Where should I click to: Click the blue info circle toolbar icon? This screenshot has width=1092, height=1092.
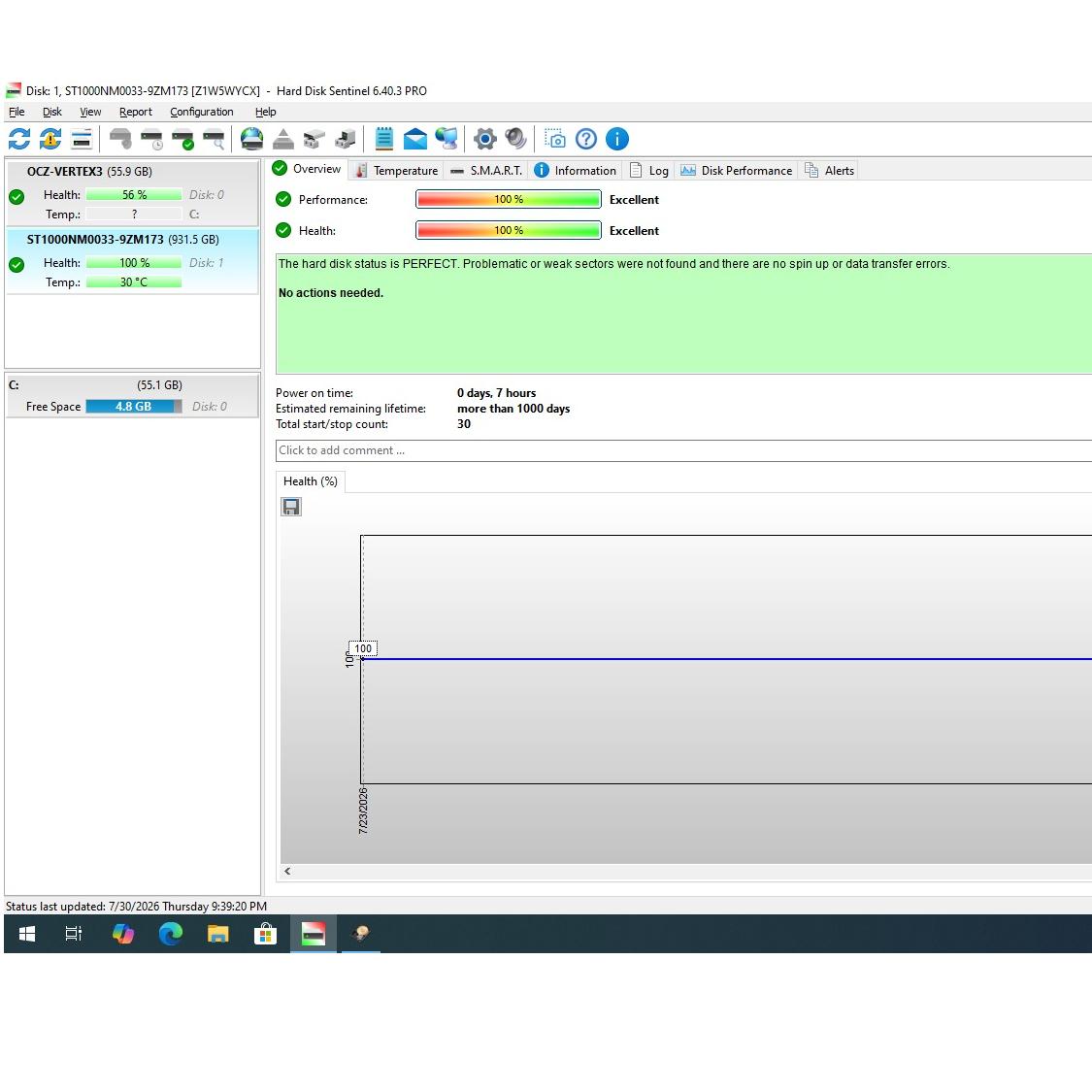[x=617, y=139]
